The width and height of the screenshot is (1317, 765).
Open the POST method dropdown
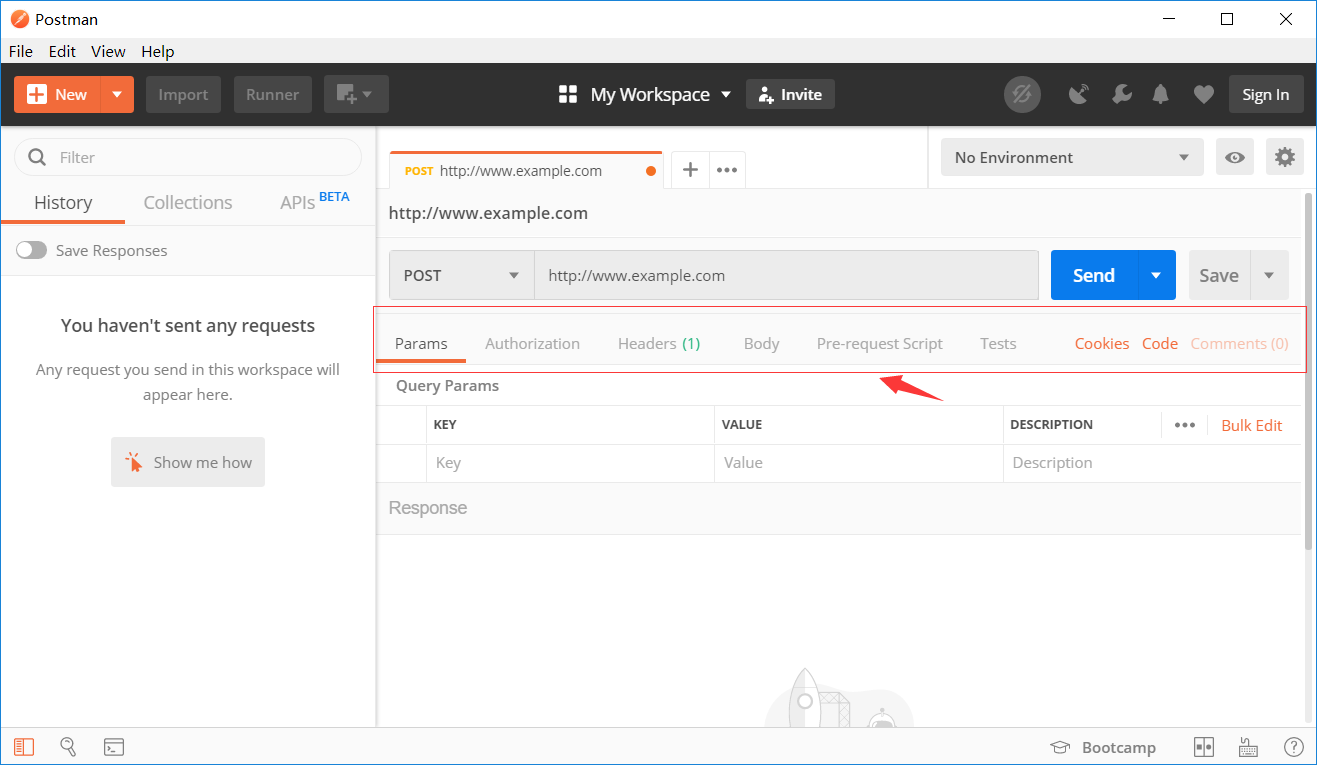461,275
